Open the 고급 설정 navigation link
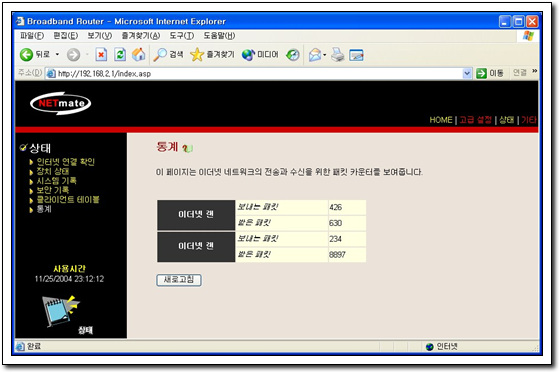560x373 pixels. pos(475,120)
